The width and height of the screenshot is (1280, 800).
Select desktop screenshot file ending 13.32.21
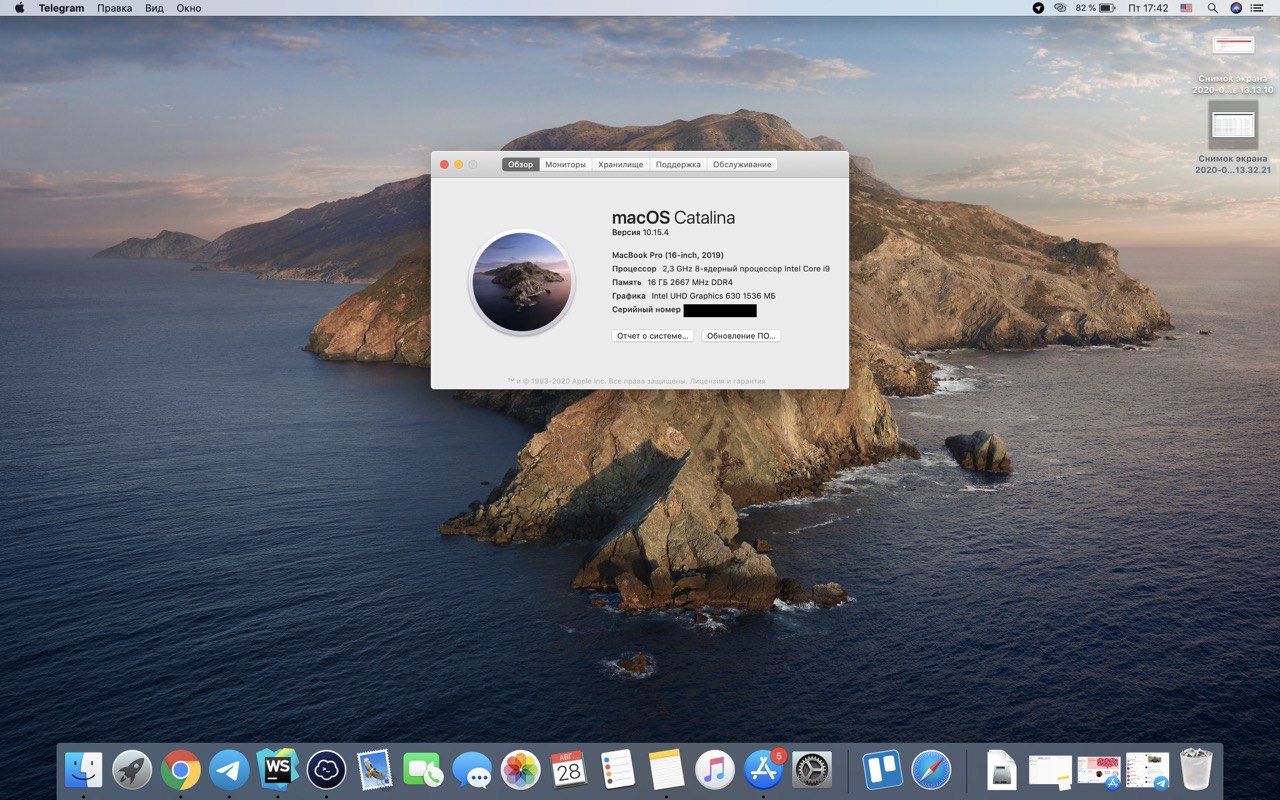point(1233,138)
